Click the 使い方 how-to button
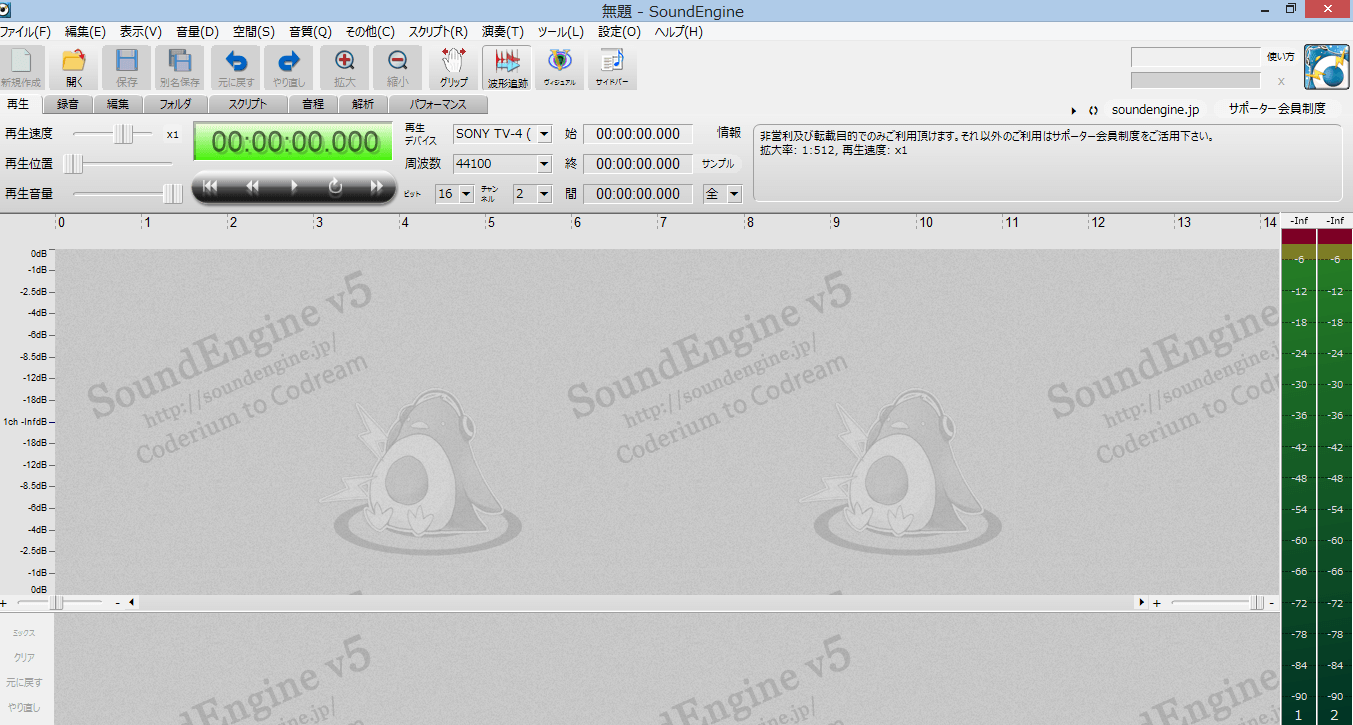The height and width of the screenshot is (725, 1353). coord(1281,56)
